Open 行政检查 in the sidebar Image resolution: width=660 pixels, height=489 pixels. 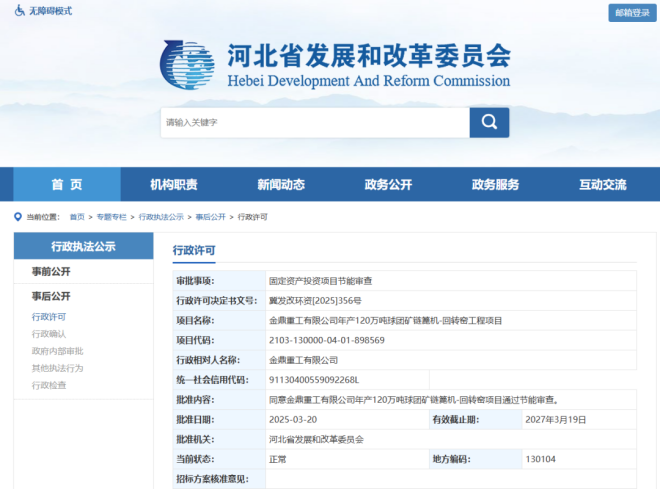pyautogui.click(x=49, y=385)
